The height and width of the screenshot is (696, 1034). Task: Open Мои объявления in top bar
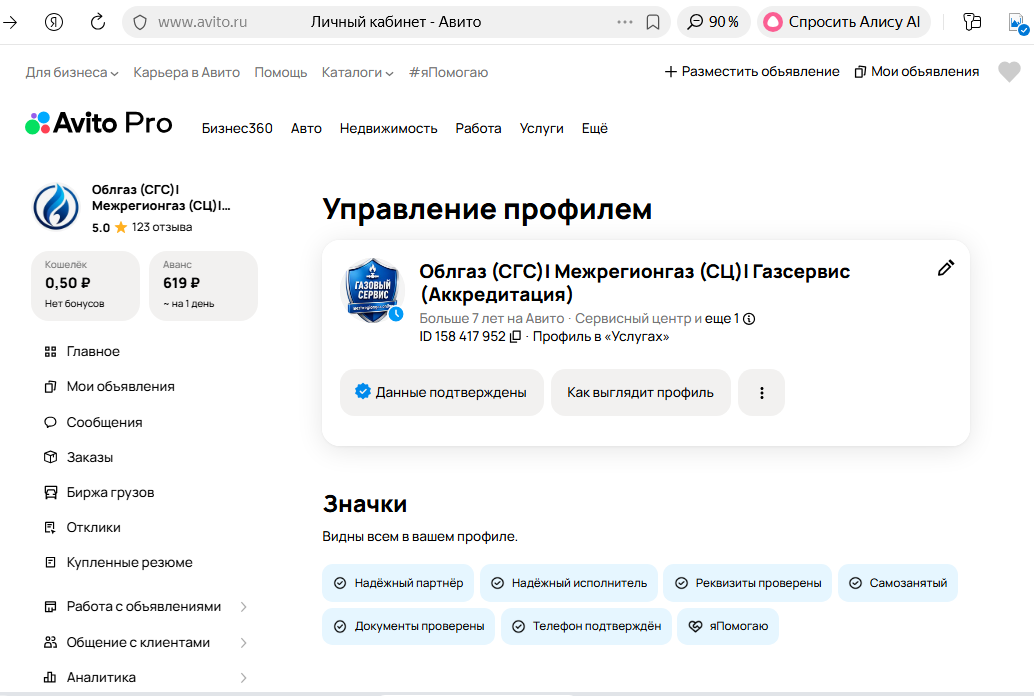click(917, 71)
